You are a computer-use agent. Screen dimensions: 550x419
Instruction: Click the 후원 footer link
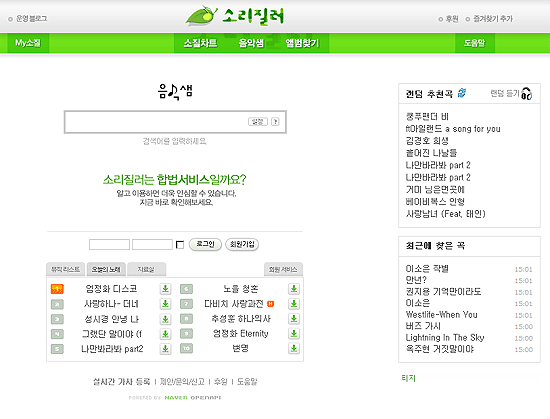[221, 381]
